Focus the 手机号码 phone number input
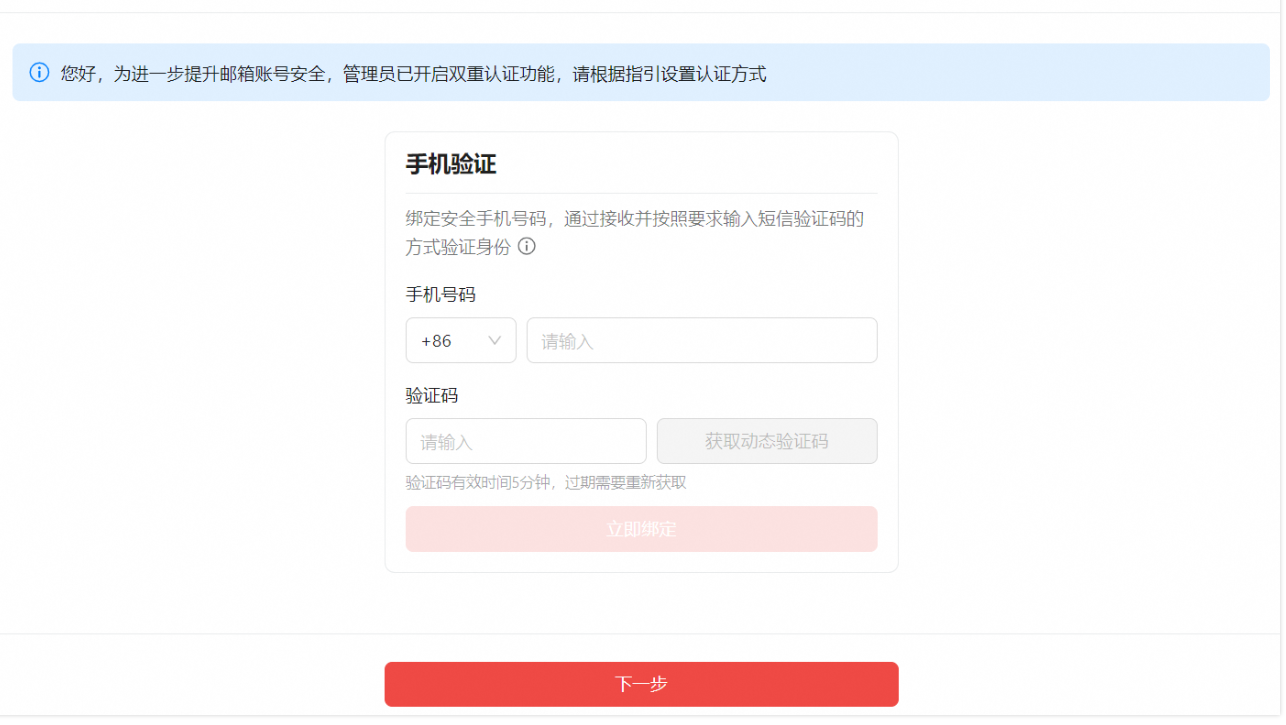1286x725 pixels. click(701, 340)
